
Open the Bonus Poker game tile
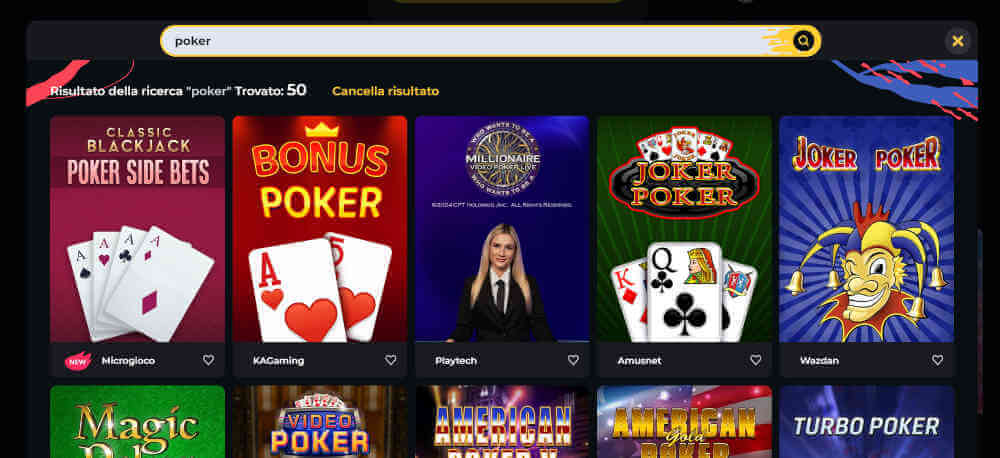pos(320,229)
